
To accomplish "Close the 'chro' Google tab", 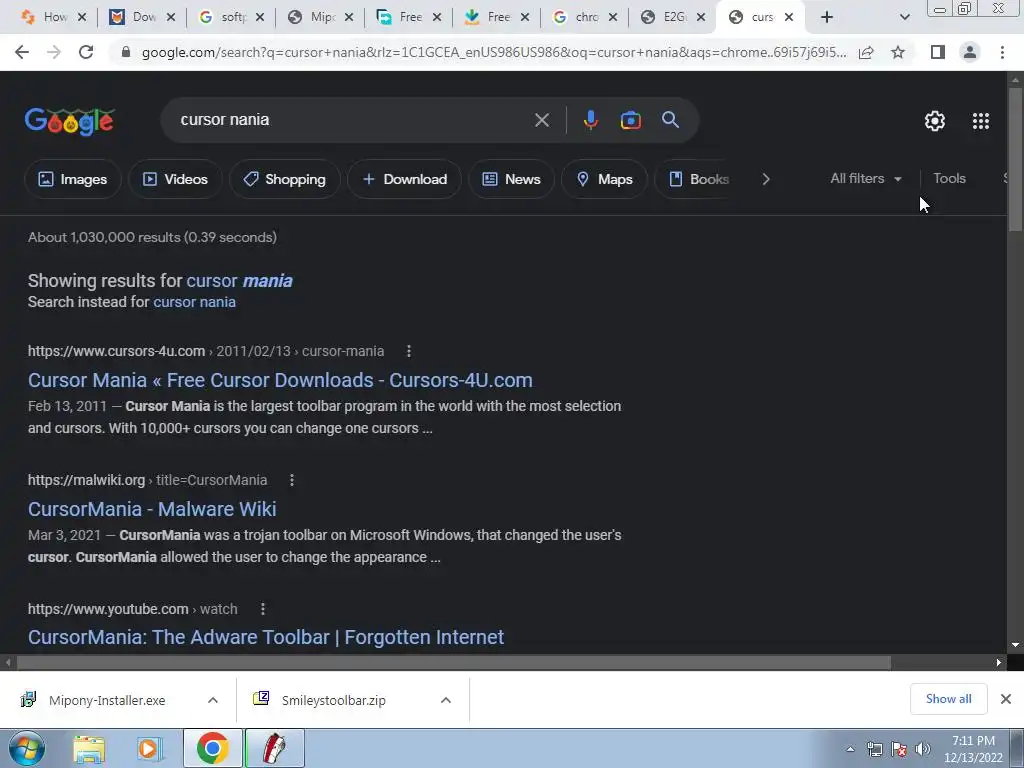I will (x=613, y=17).
